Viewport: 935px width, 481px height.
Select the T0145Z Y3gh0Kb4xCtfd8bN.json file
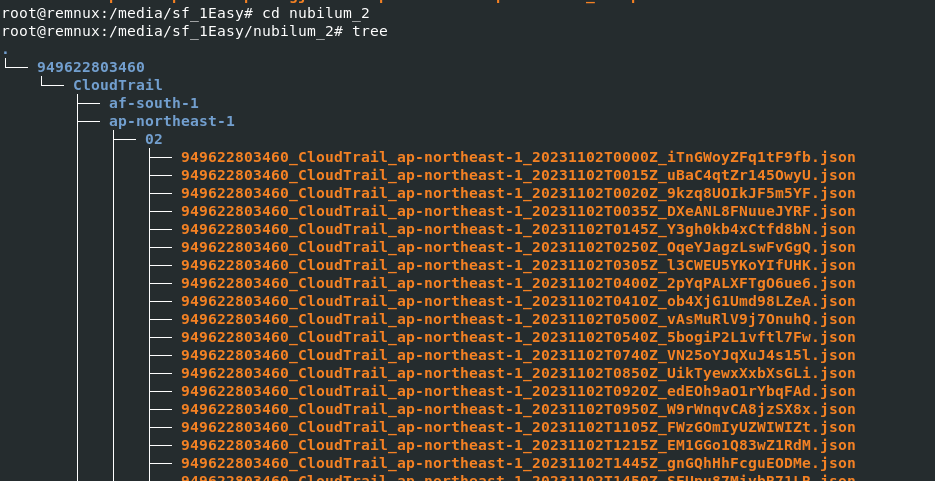tap(518, 229)
